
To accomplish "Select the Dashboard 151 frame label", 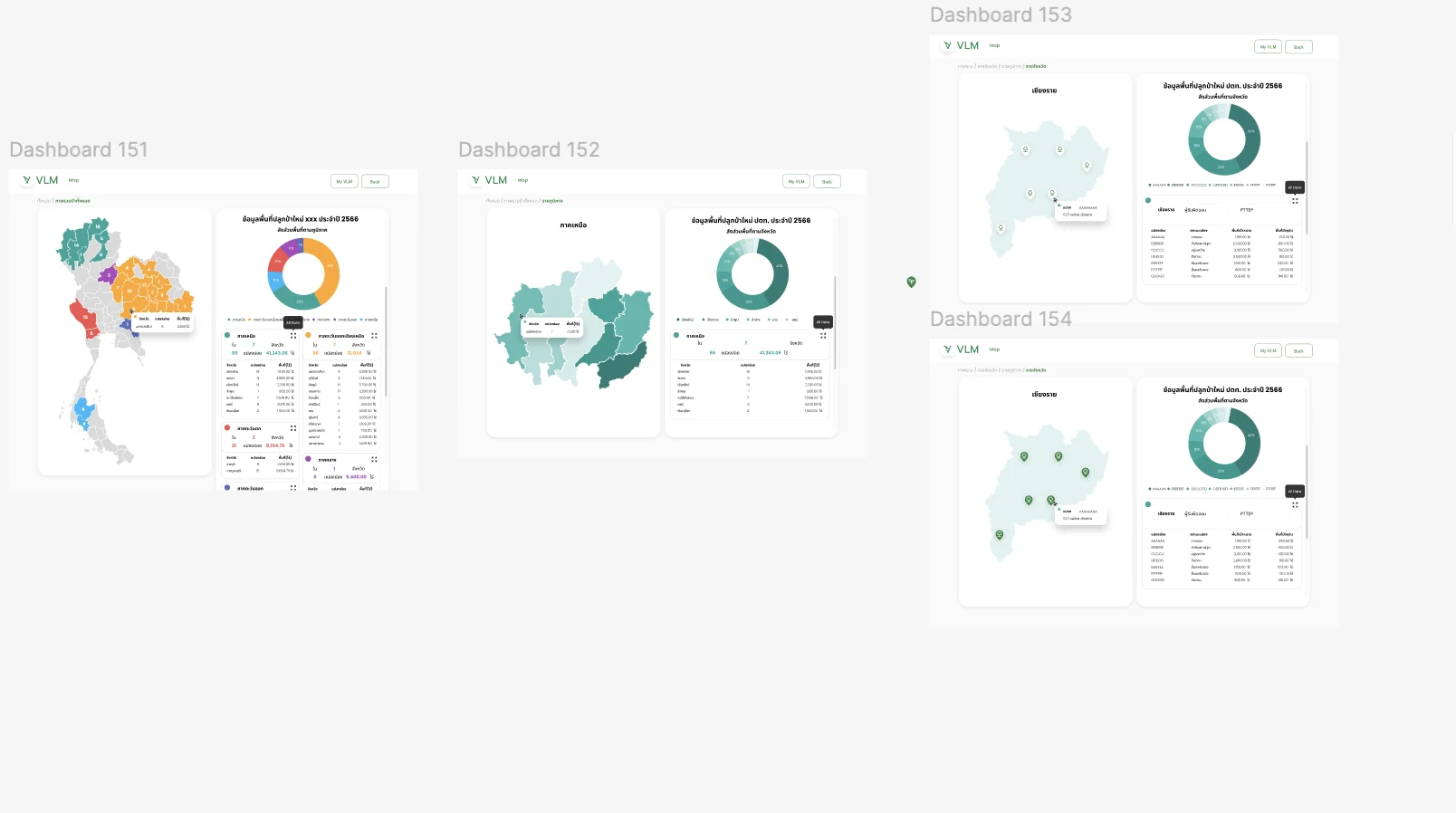I will coord(79,150).
